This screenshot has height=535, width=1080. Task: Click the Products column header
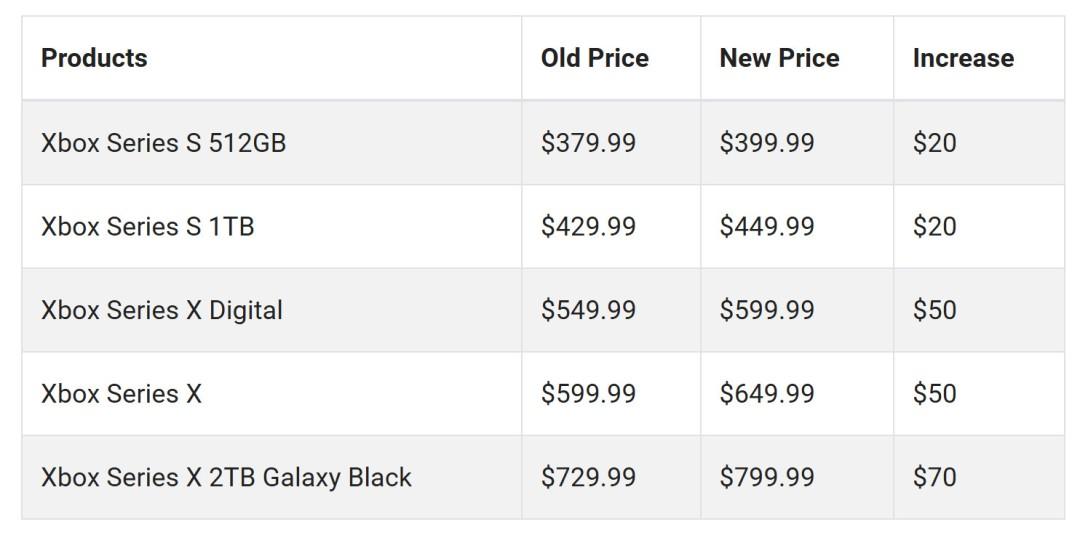coord(94,59)
